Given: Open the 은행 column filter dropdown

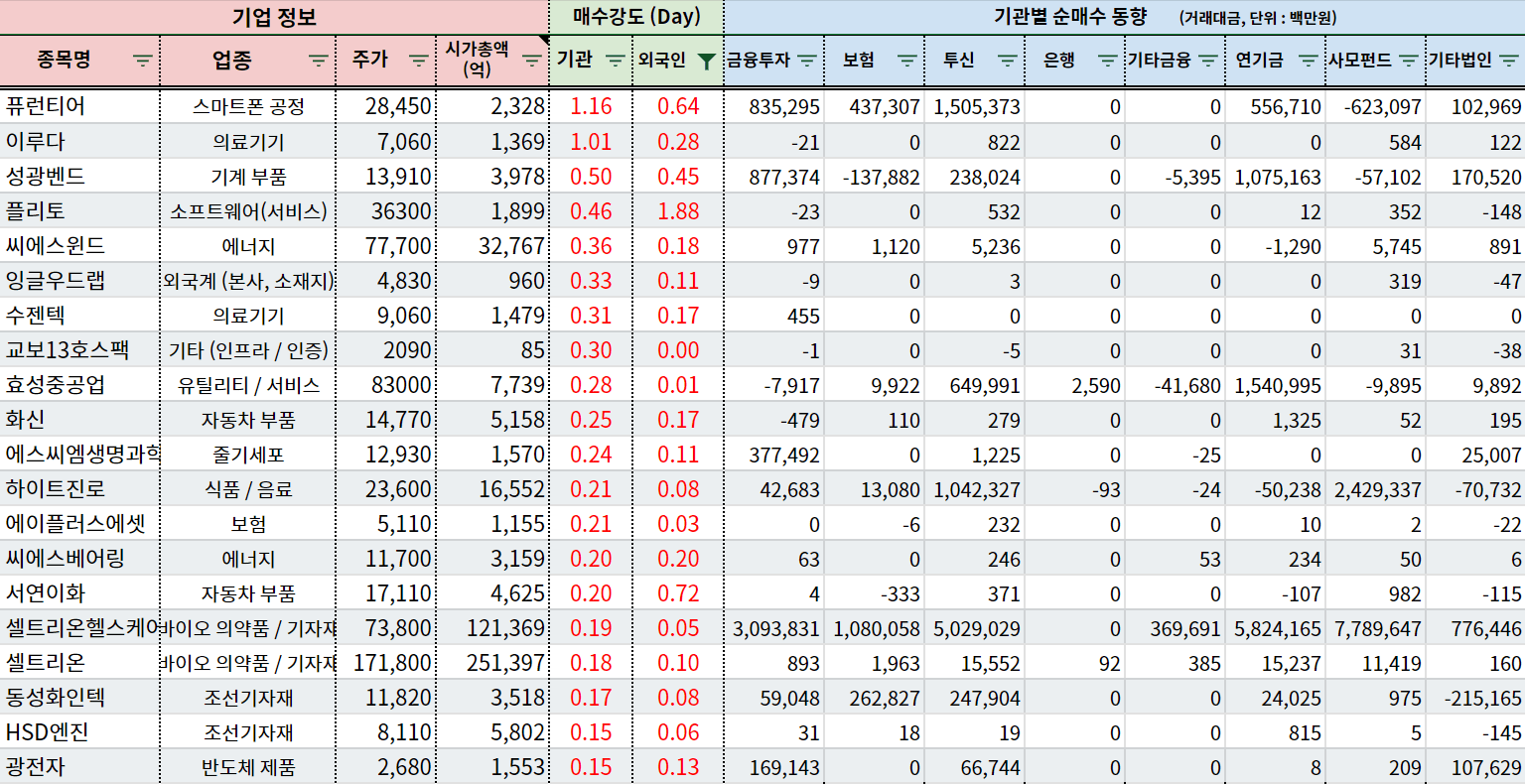Looking at the screenshot, I should pyautogui.click(x=1108, y=61).
